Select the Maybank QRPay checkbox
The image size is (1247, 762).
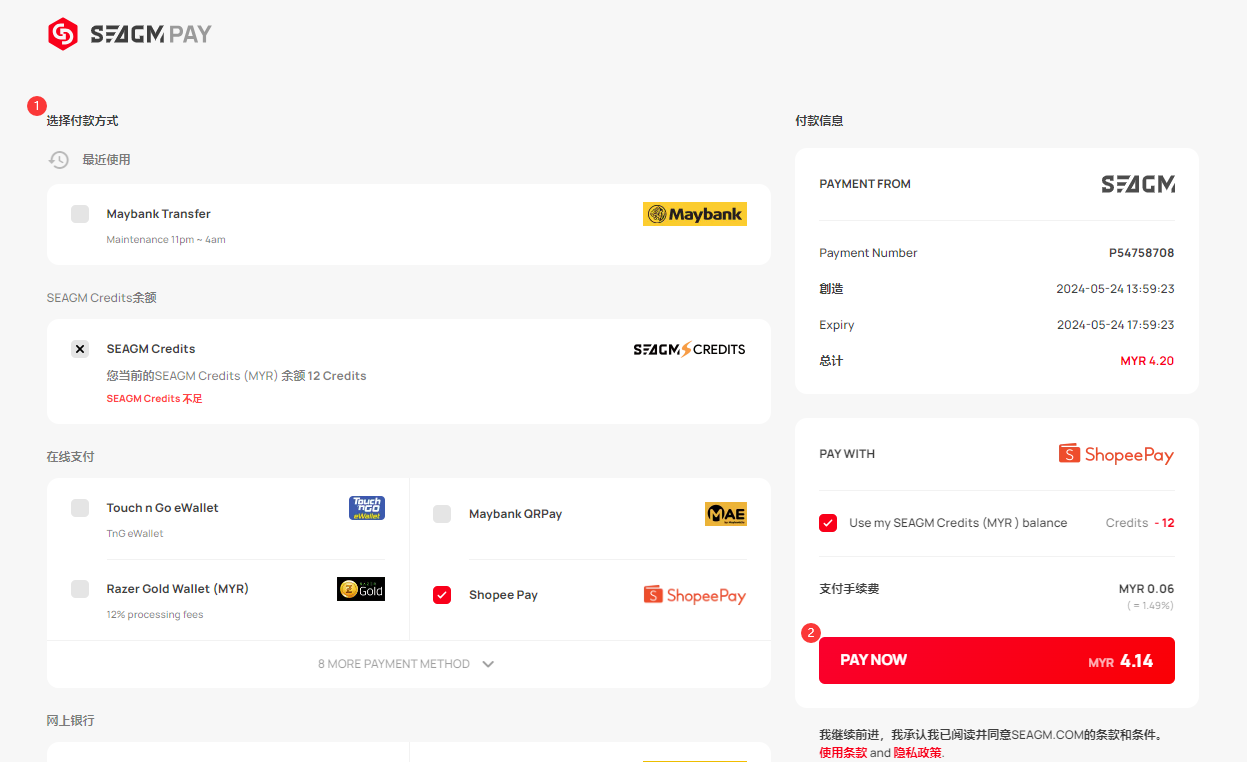pyautogui.click(x=442, y=514)
